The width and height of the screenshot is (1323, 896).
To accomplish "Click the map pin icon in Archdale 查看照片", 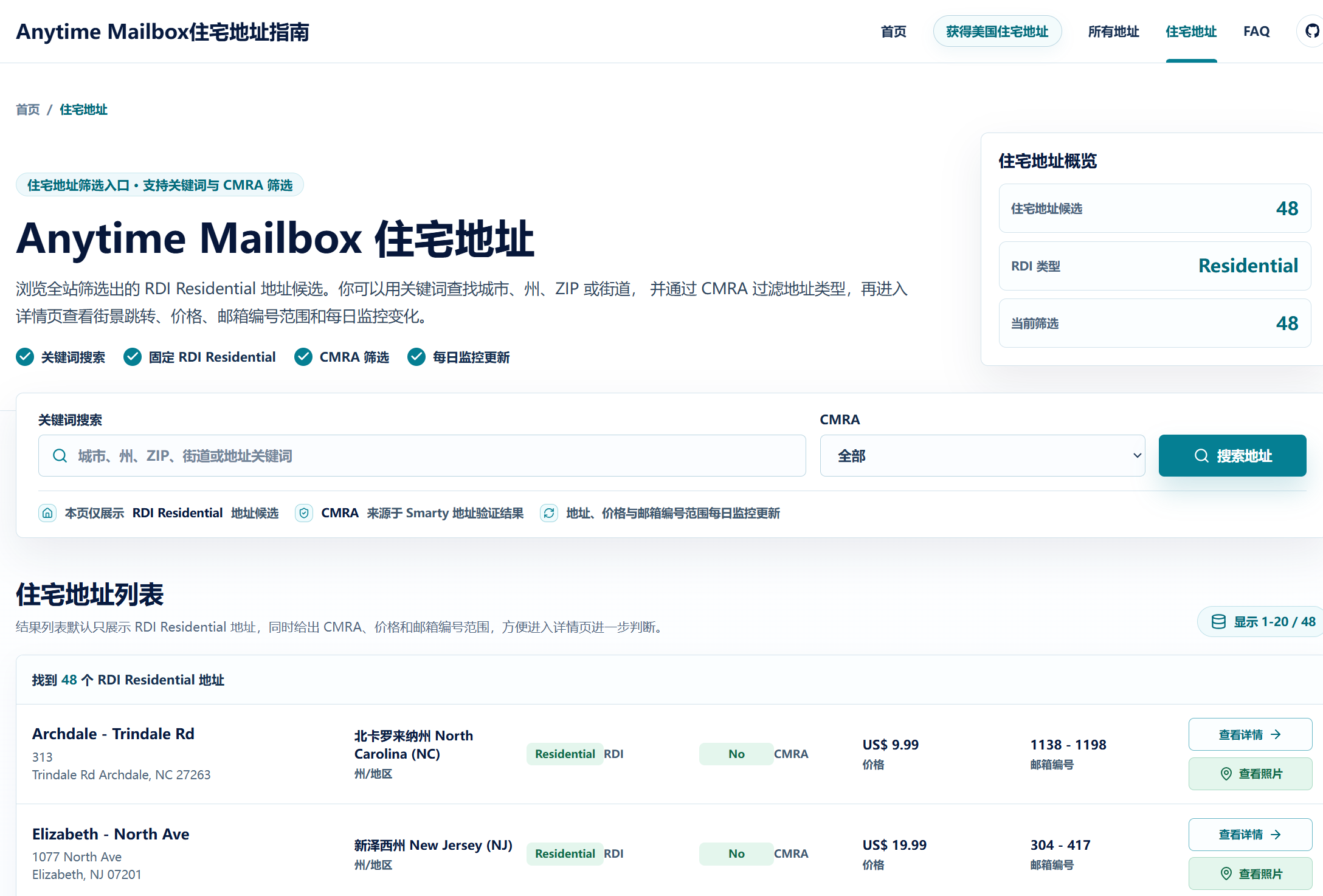I will (x=1226, y=774).
